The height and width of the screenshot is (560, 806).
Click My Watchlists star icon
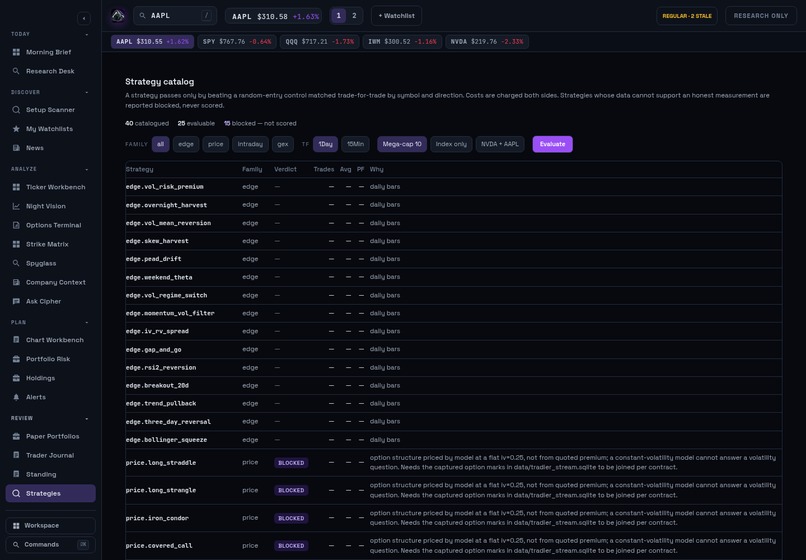16,129
